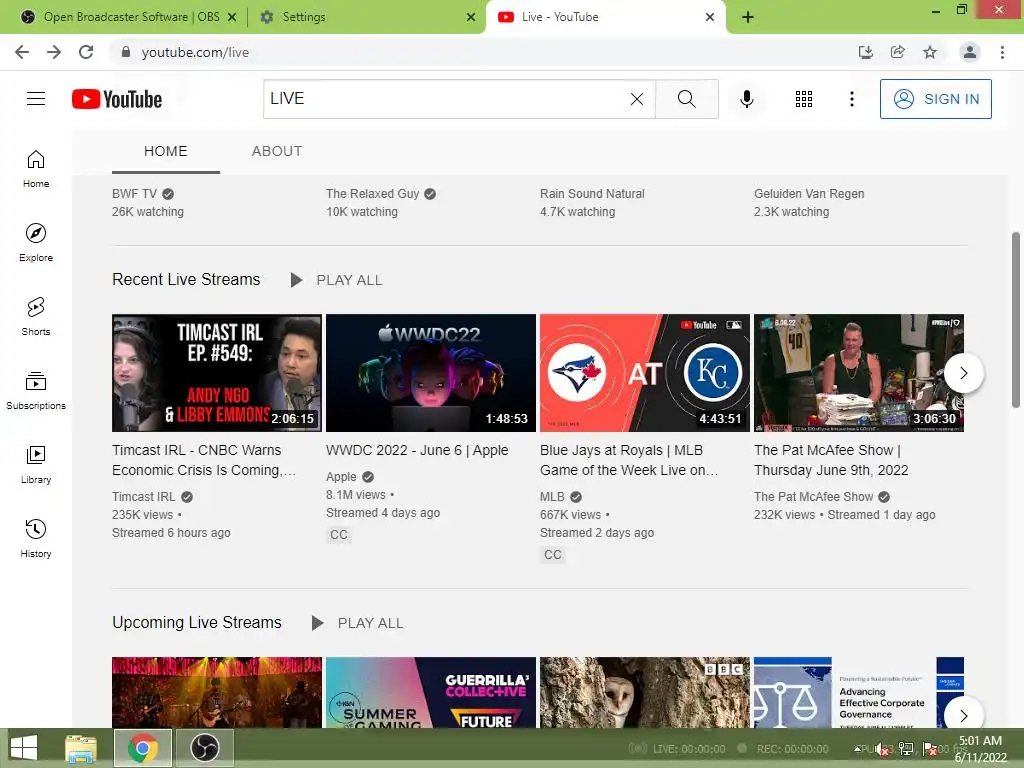The image size is (1024, 768).
Task: Click the taskbar clock showing 5:01 AM
Action: 980,749
